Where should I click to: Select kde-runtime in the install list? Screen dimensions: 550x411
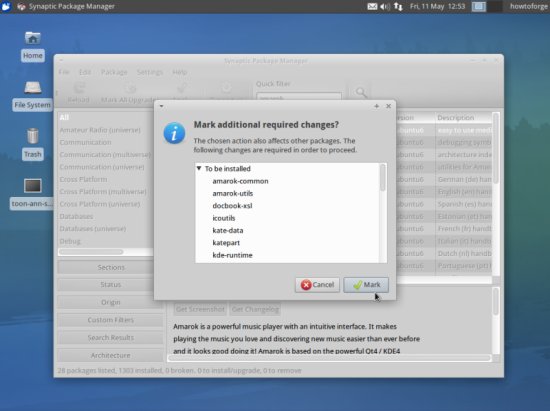[x=232, y=255]
